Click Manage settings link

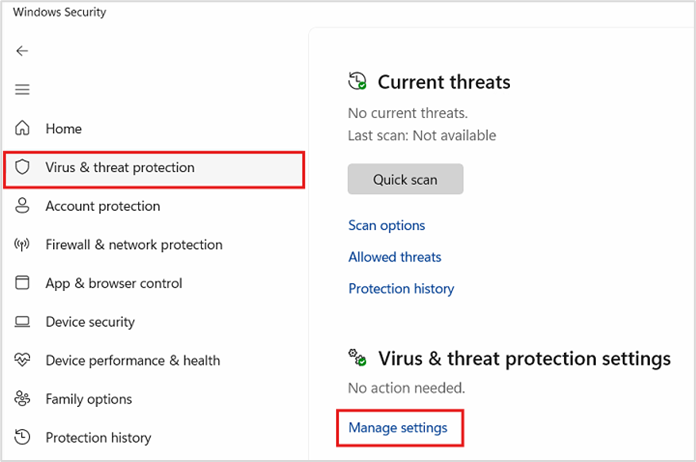tap(398, 428)
